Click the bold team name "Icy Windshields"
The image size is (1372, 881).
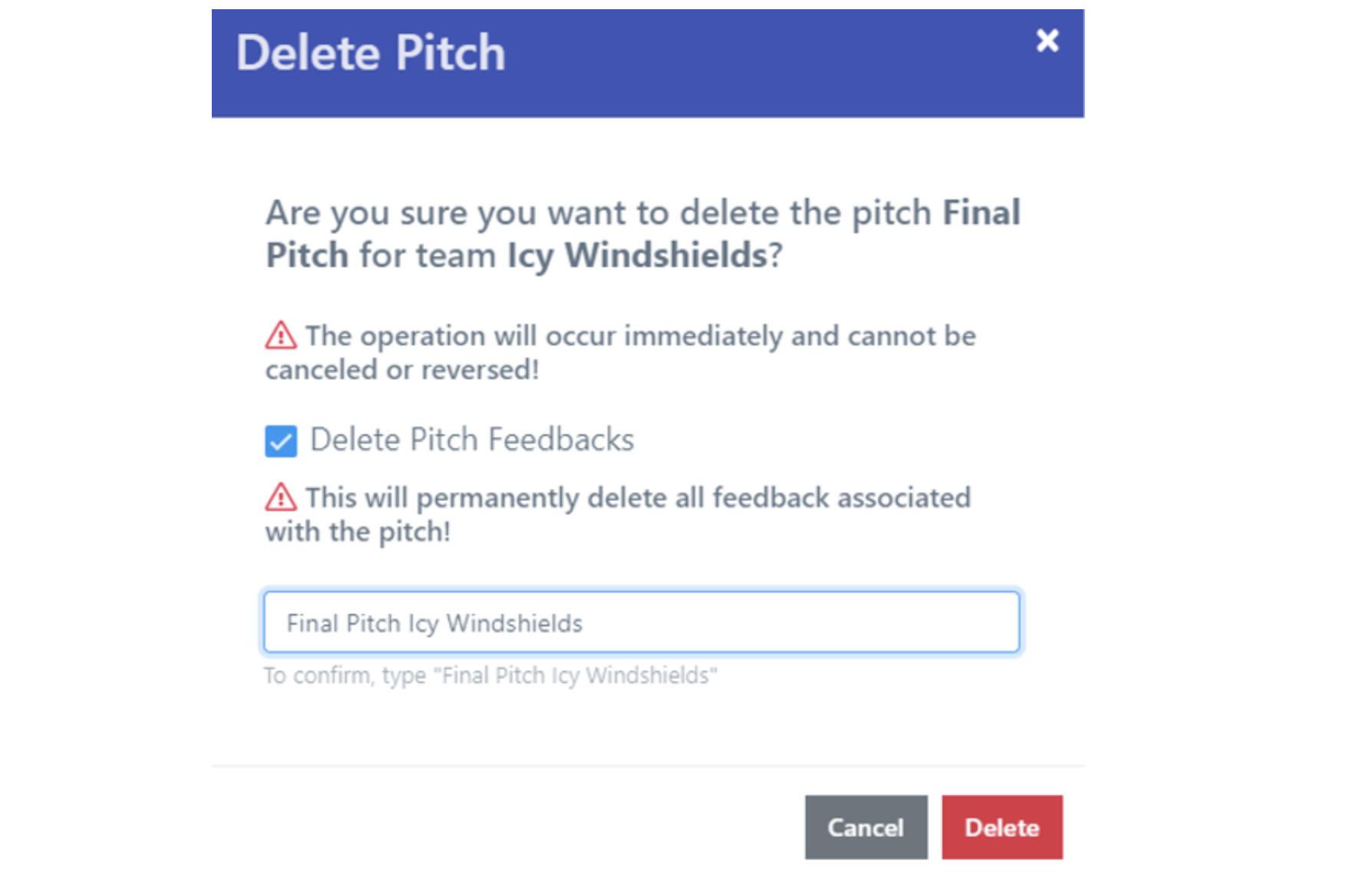(637, 256)
